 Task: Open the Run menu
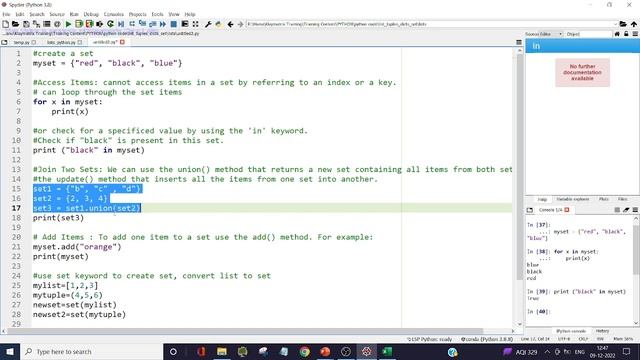pos(74,14)
